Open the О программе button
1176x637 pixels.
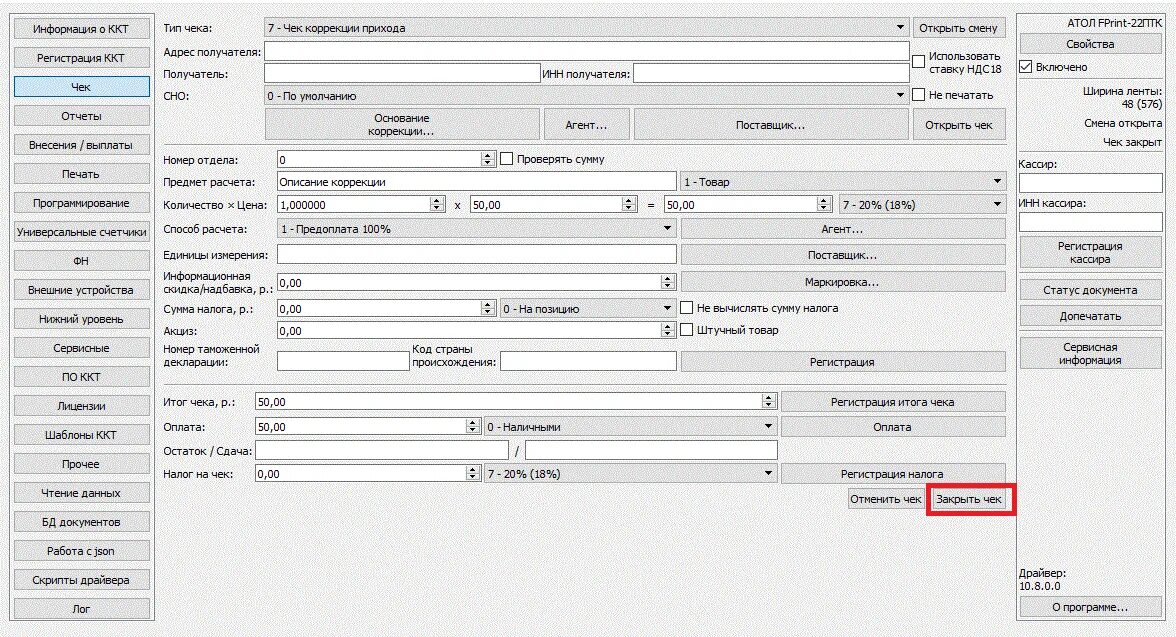(1090, 606)
